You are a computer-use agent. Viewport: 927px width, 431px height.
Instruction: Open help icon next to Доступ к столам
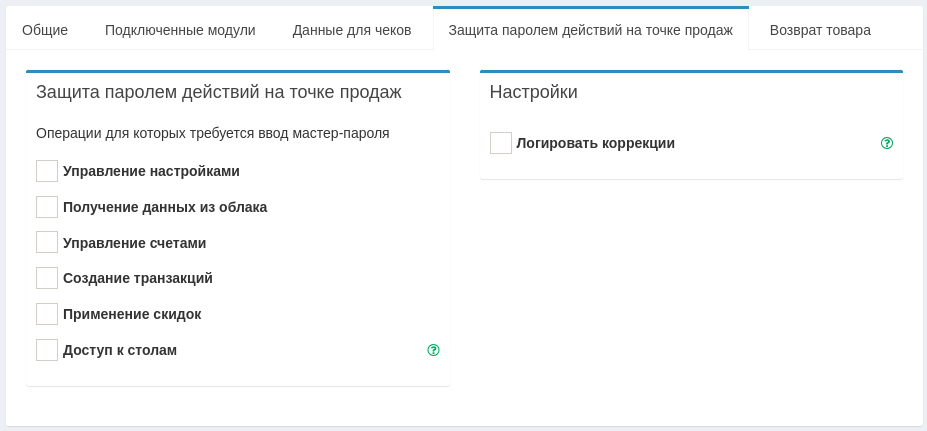pos(433,350)
